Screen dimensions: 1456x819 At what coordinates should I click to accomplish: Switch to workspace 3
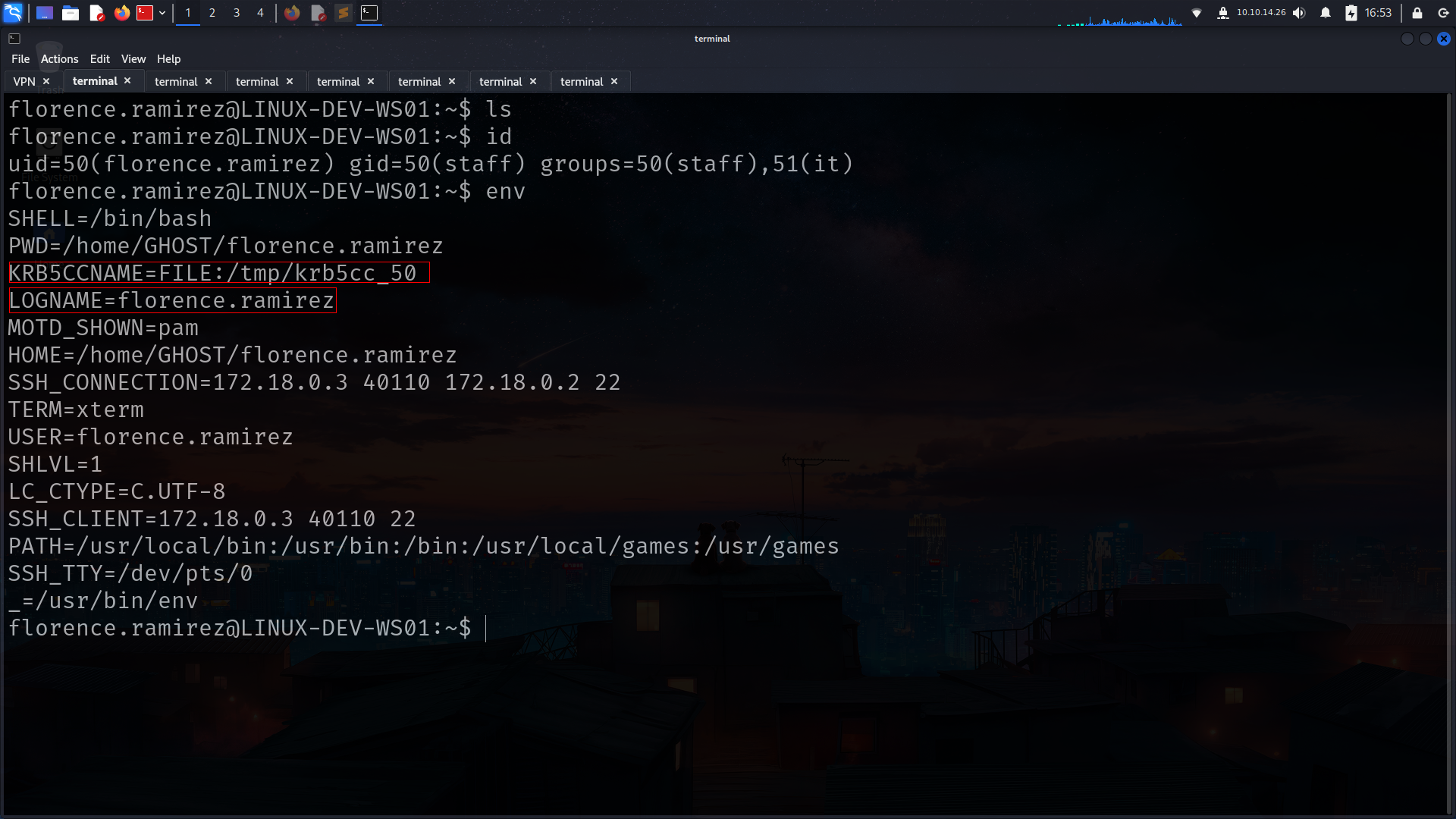(x=237, y=13)
